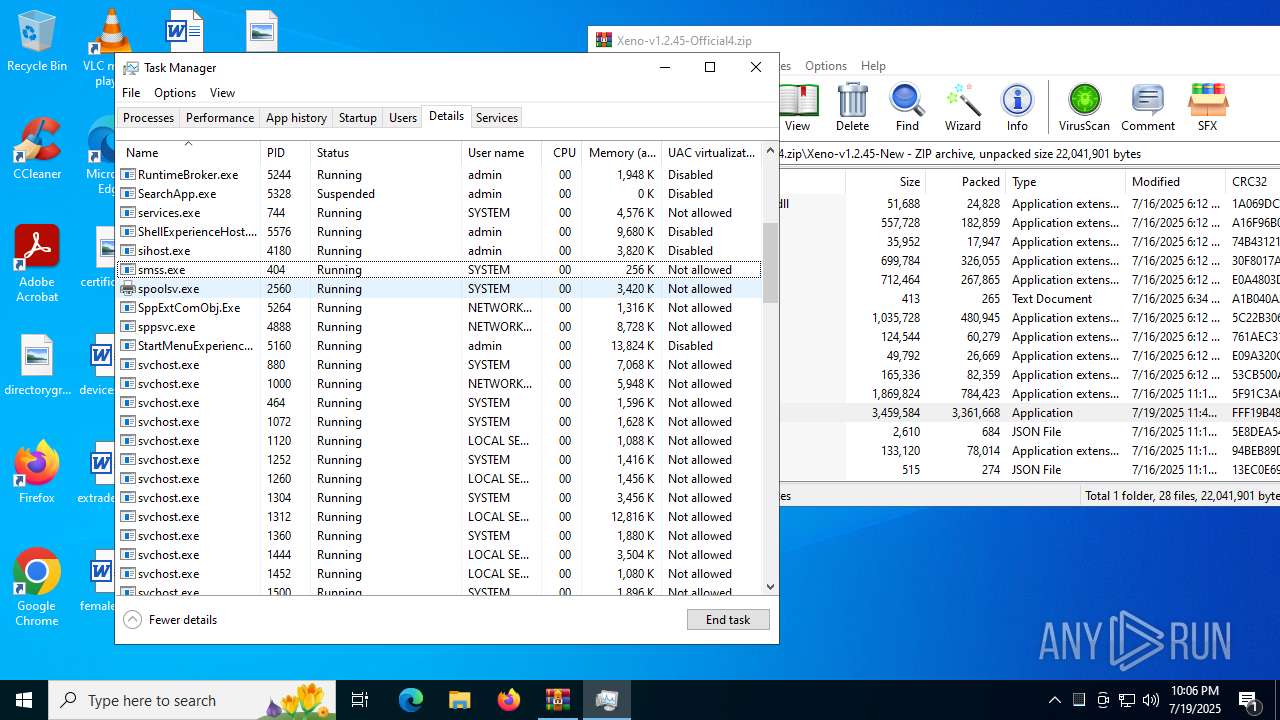Select svchost.exe with PID 1312

pos(439,517)
